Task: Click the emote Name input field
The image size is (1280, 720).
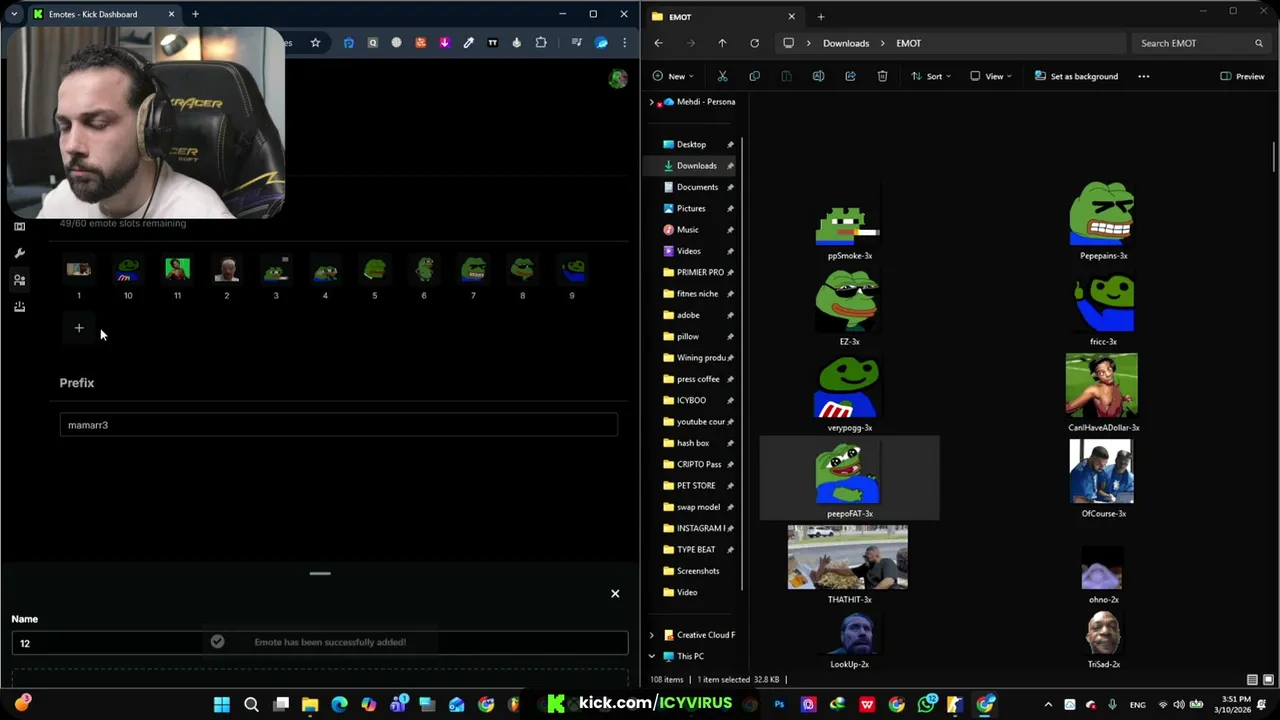Action: click(x=320, y=643)
